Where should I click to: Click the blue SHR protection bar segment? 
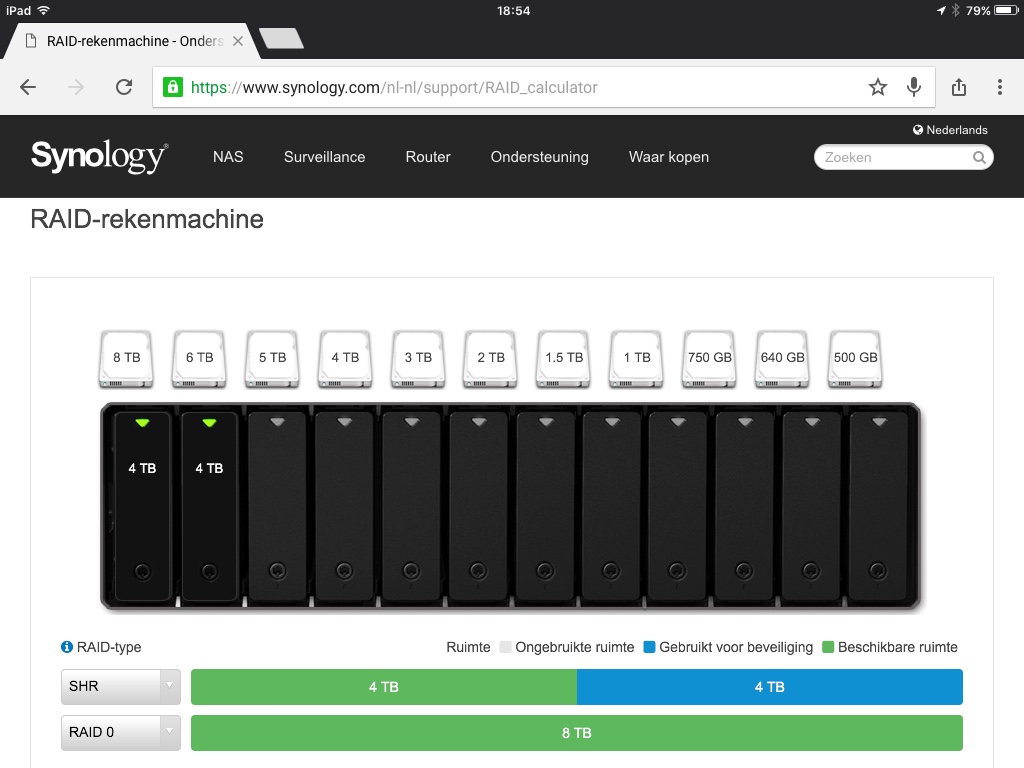[x=769, y=687]
